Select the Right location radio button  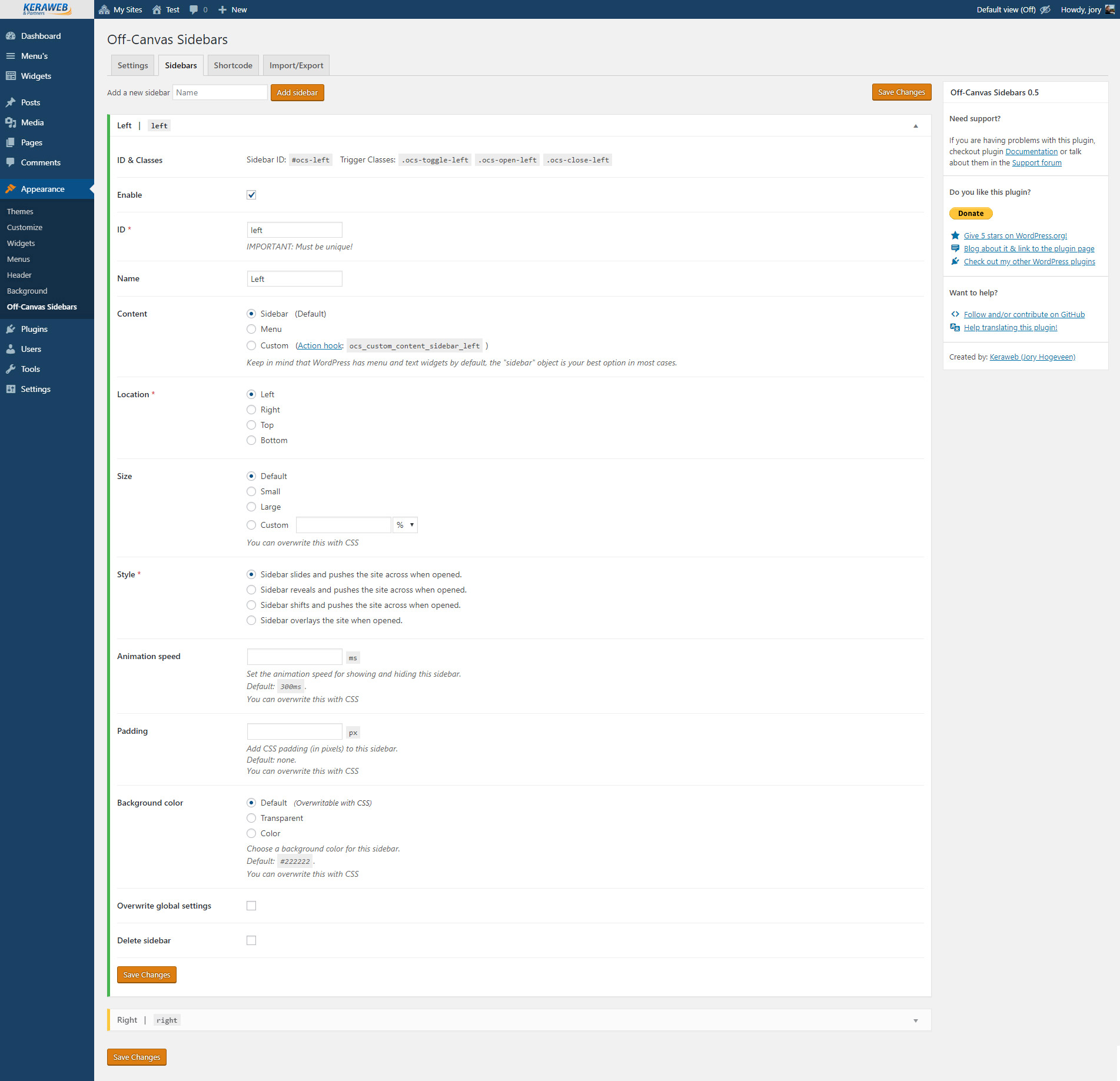pyautogui.click(x=251, y=410)
